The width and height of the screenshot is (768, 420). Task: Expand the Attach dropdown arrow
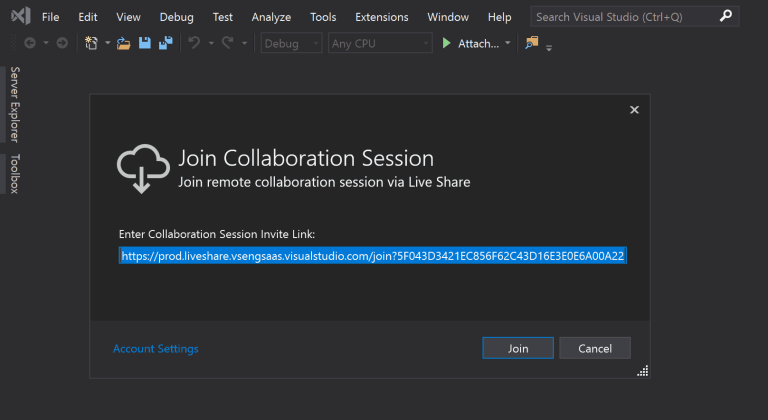point(507,43)
